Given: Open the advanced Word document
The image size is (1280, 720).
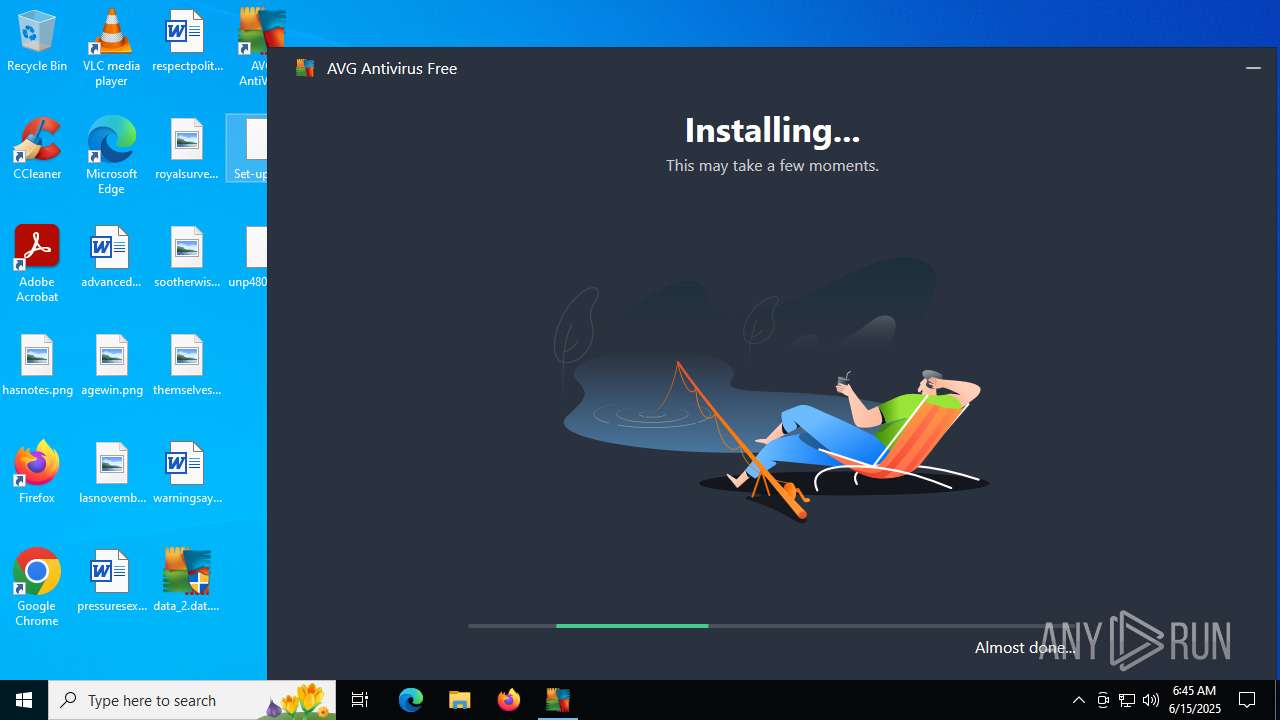Looking at the screenshot, I should (111, 258).
